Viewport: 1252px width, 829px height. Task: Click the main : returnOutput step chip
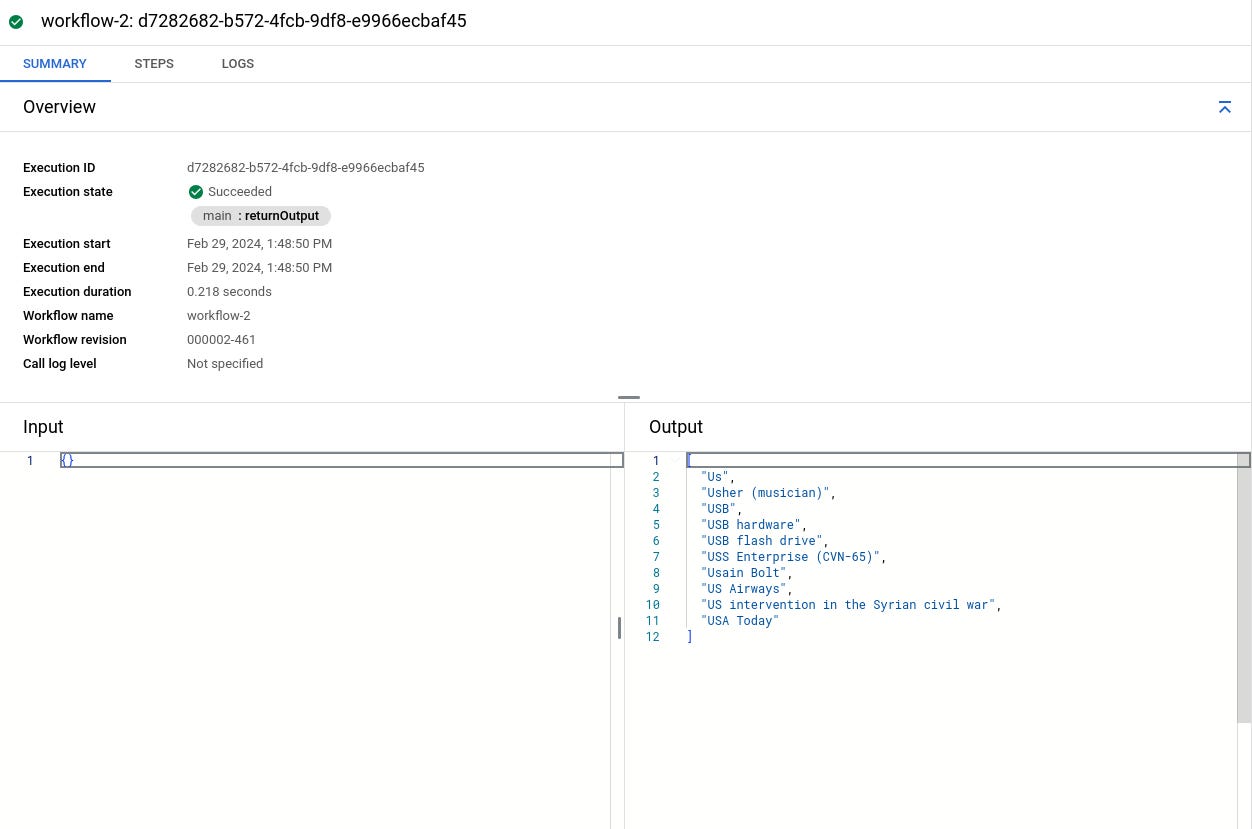coord(261,216)
